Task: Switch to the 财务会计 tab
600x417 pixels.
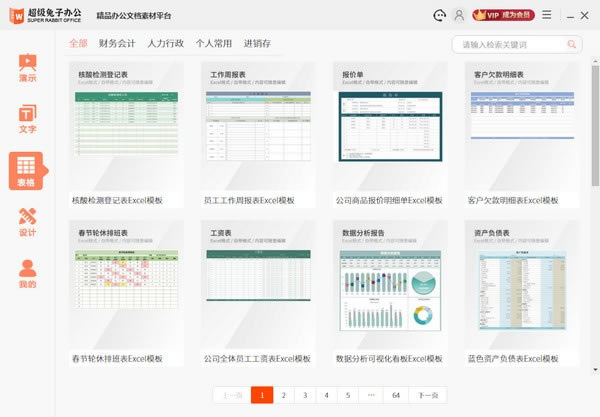Action: (117, 43)
